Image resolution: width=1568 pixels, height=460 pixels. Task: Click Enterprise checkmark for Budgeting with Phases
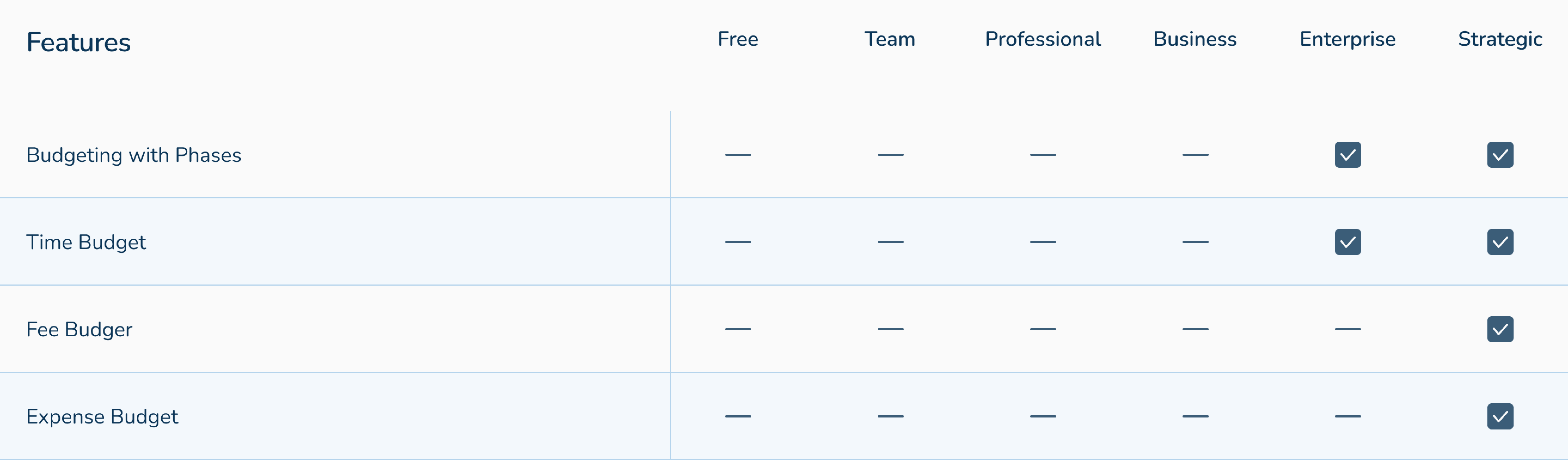tap(1348, 155)
